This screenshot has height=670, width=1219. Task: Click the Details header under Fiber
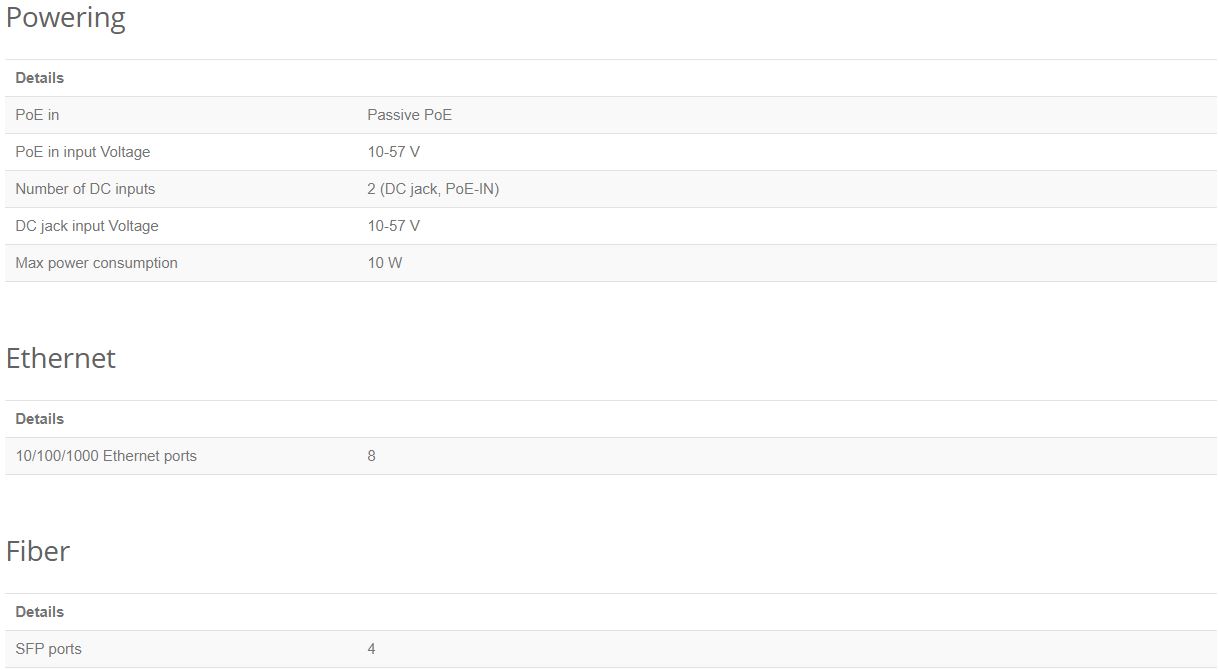[x=39, y=612]
